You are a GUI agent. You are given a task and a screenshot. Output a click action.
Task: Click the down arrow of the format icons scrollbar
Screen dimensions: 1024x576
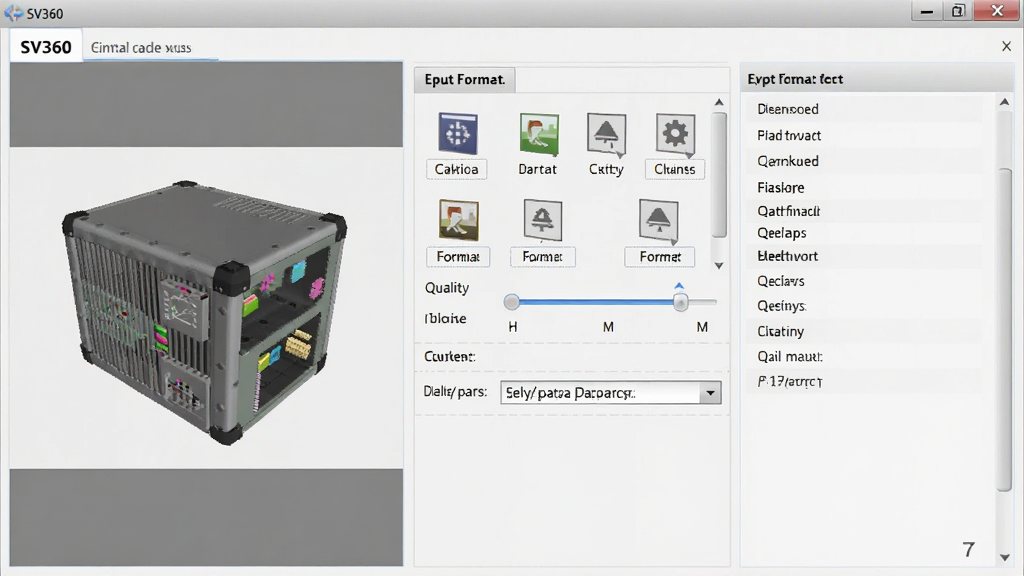(x=719, y=265)
